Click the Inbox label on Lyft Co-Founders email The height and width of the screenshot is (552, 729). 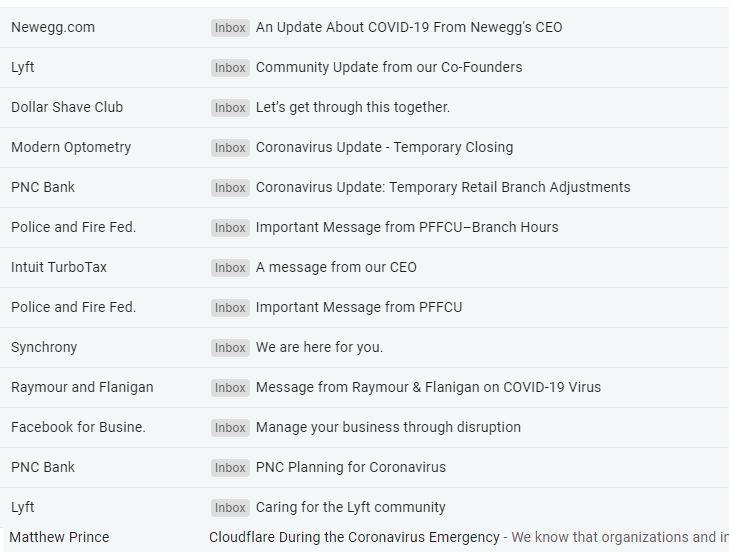tap(230, 67)
